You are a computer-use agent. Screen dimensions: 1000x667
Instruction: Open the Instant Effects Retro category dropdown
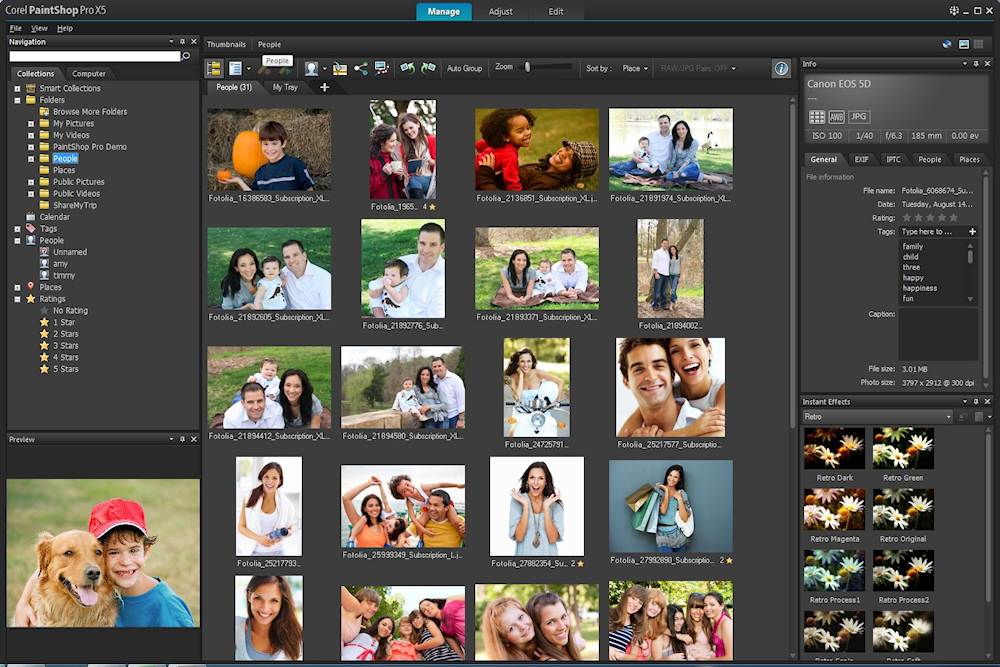[x=877, y=416]
